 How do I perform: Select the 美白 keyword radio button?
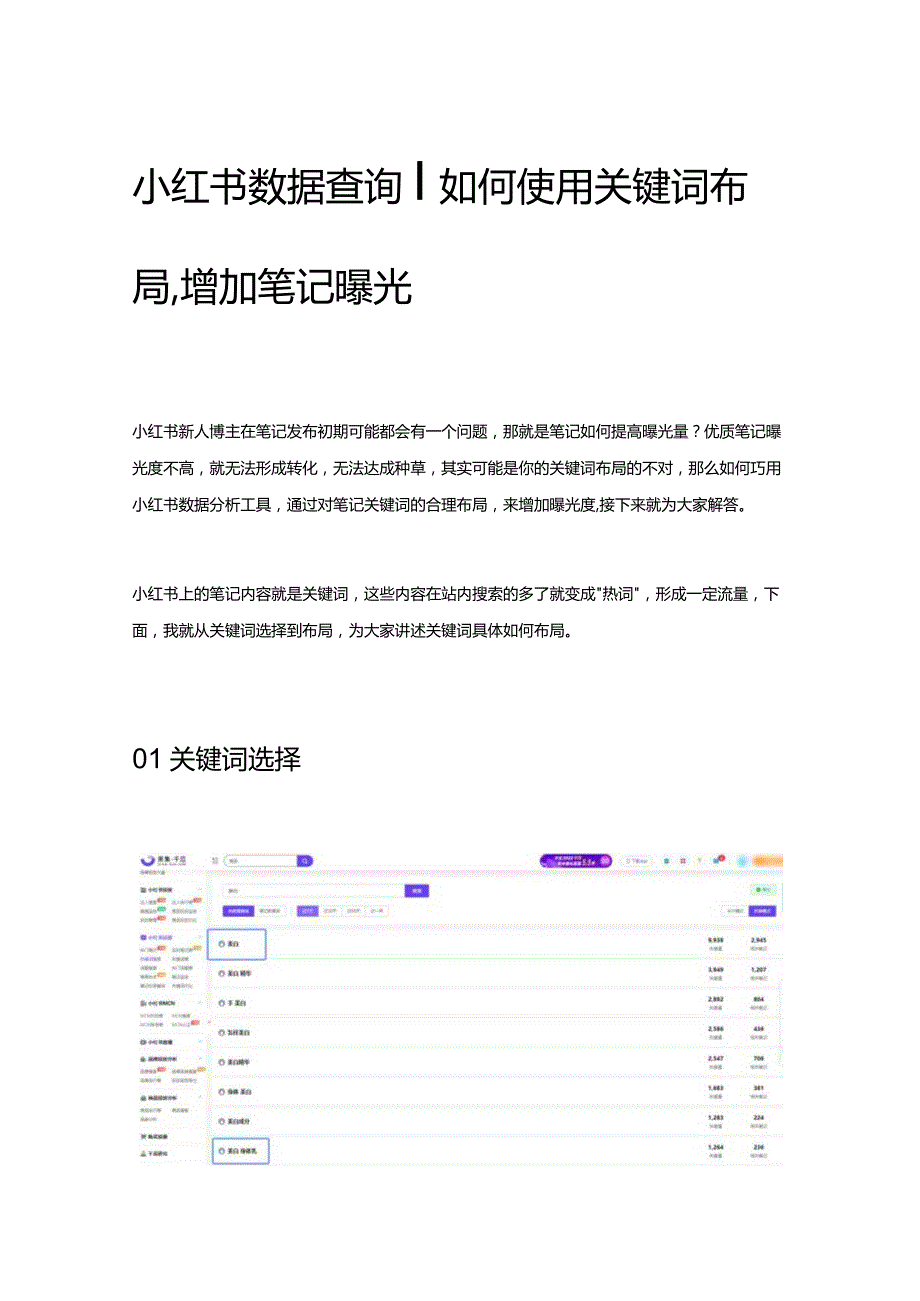(x=221, y=944)
